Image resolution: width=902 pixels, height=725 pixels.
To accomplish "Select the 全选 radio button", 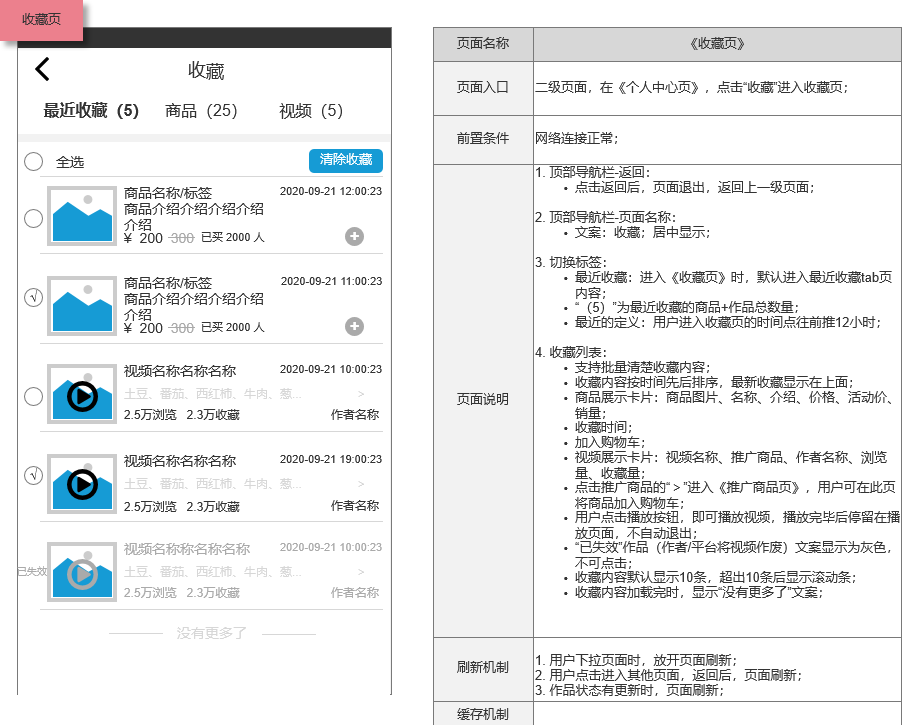I will (32, 161).
